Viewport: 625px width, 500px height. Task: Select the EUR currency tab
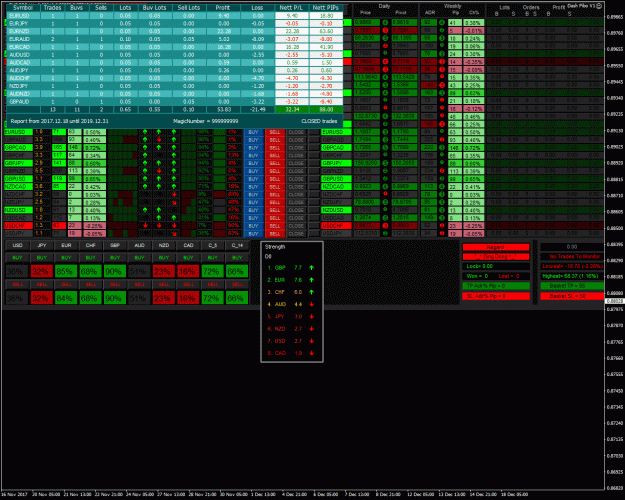click(66, 246)
